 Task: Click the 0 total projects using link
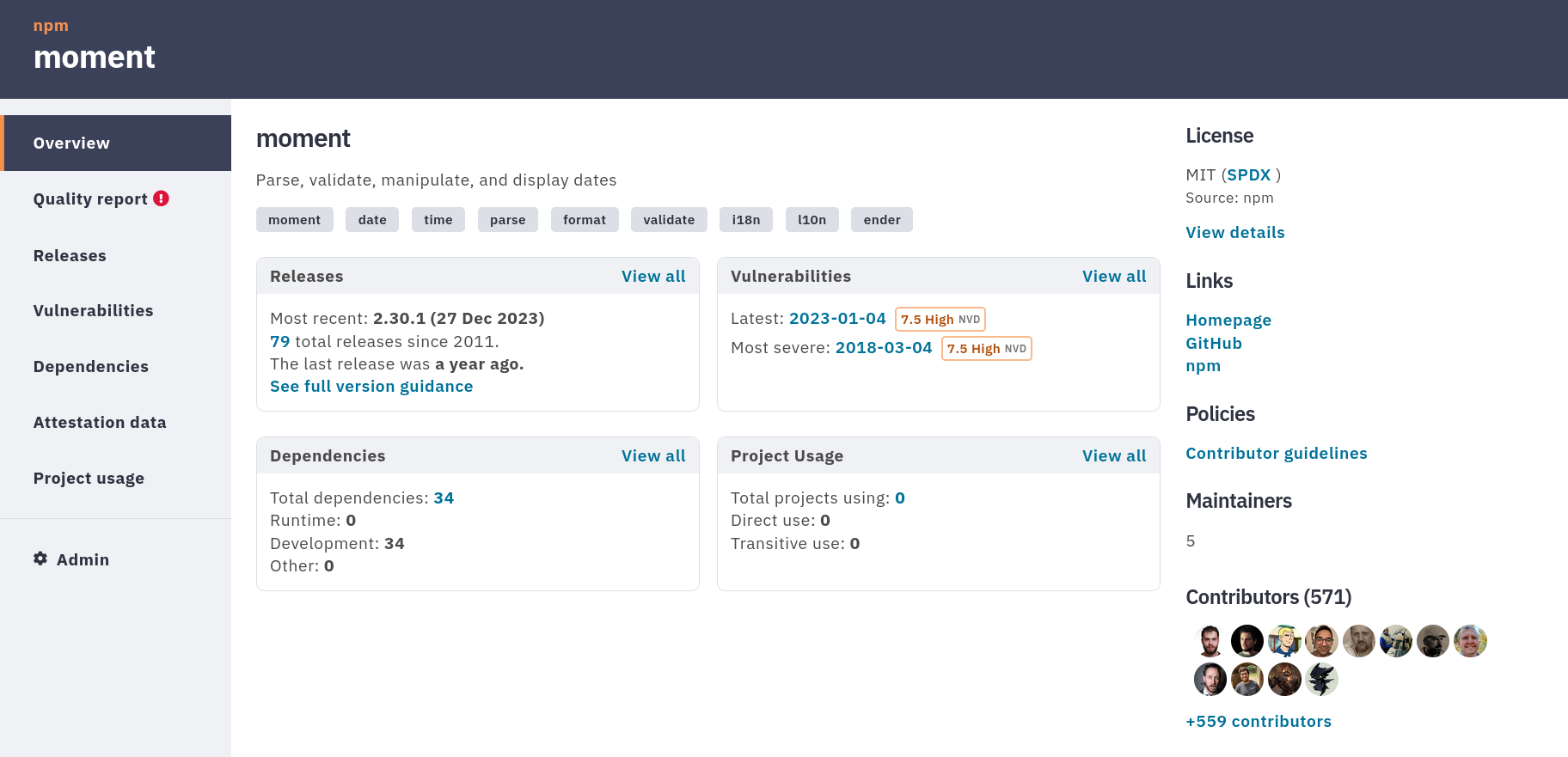tap(900, 498)
